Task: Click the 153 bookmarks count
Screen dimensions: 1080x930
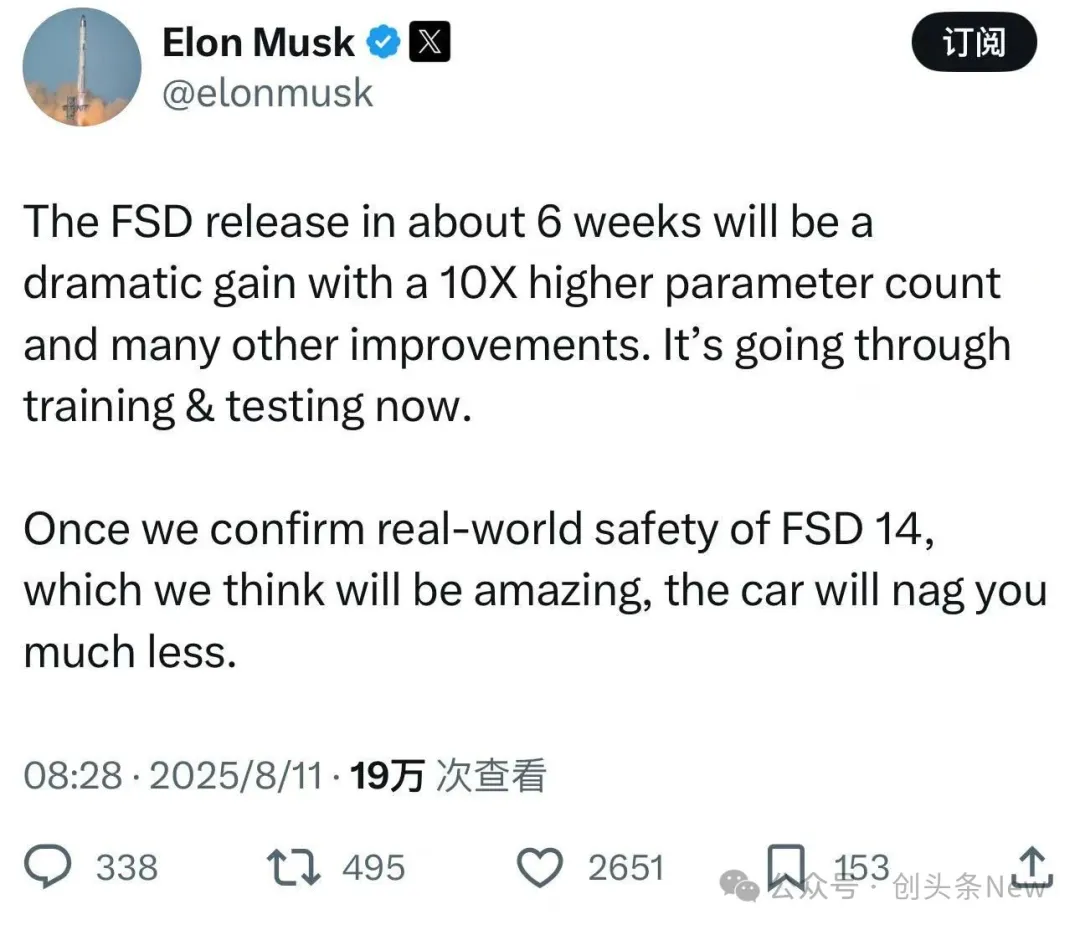Action: click(x=860, y=865)
